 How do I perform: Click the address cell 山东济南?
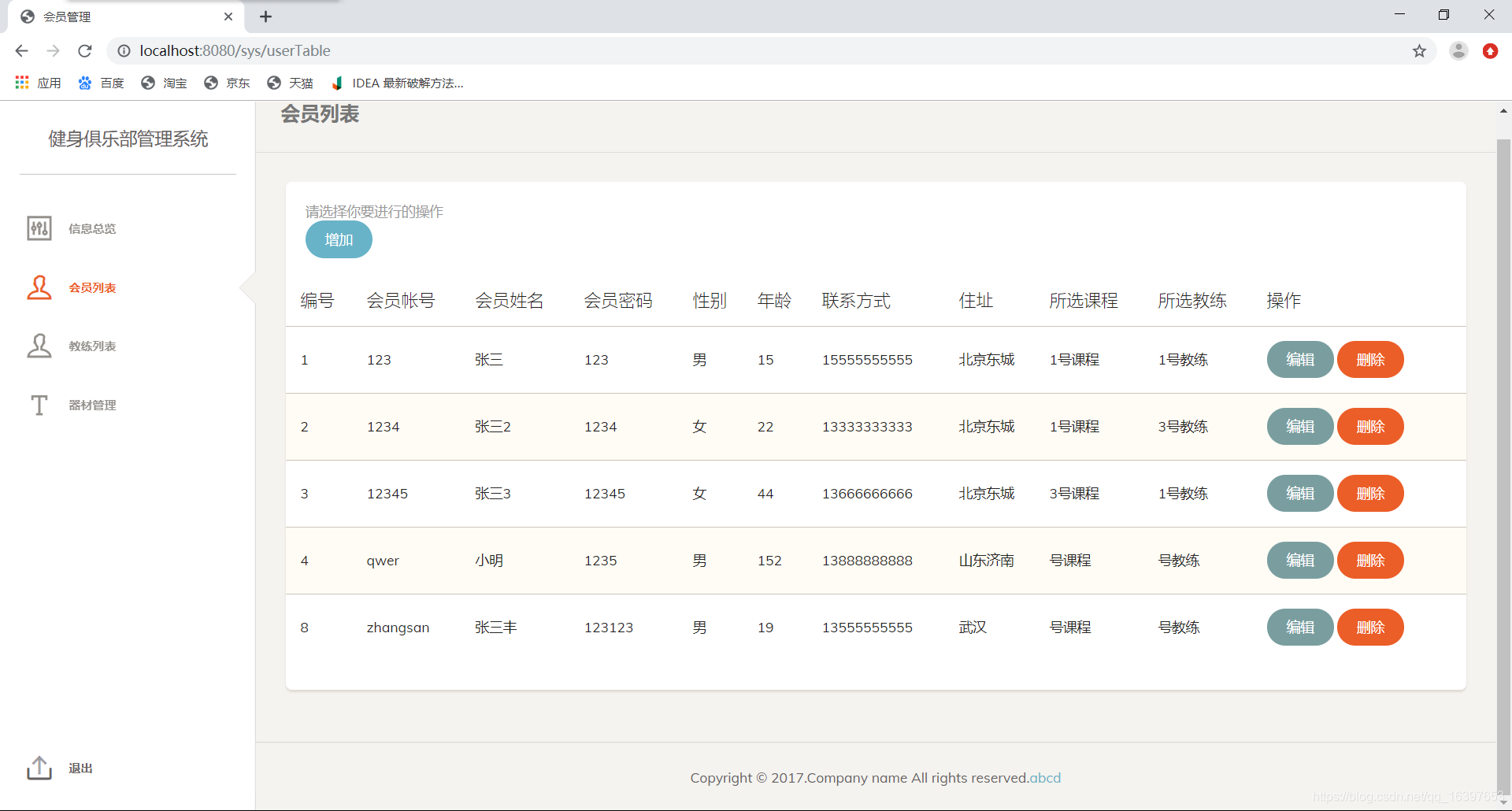pos(986,561)
